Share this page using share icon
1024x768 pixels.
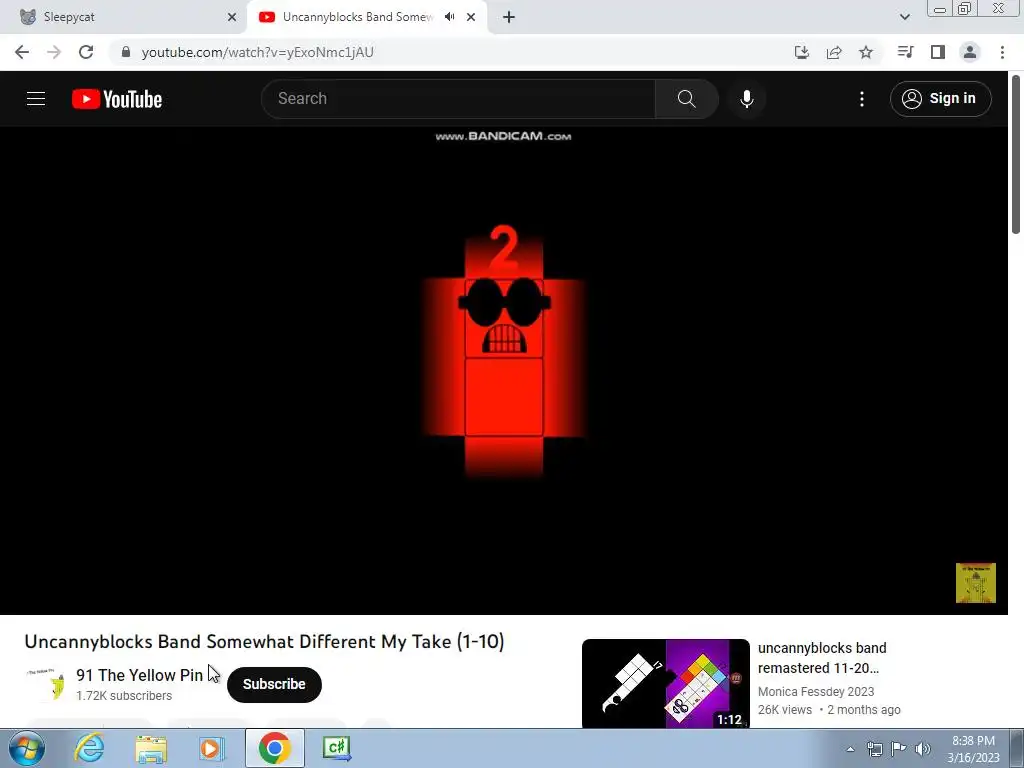coord(834,52)
